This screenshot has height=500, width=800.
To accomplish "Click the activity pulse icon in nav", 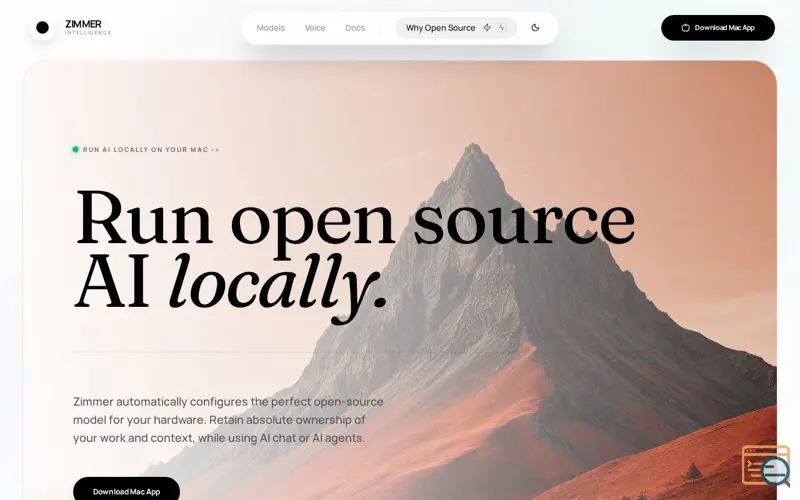I will click(x=502, y=28).
